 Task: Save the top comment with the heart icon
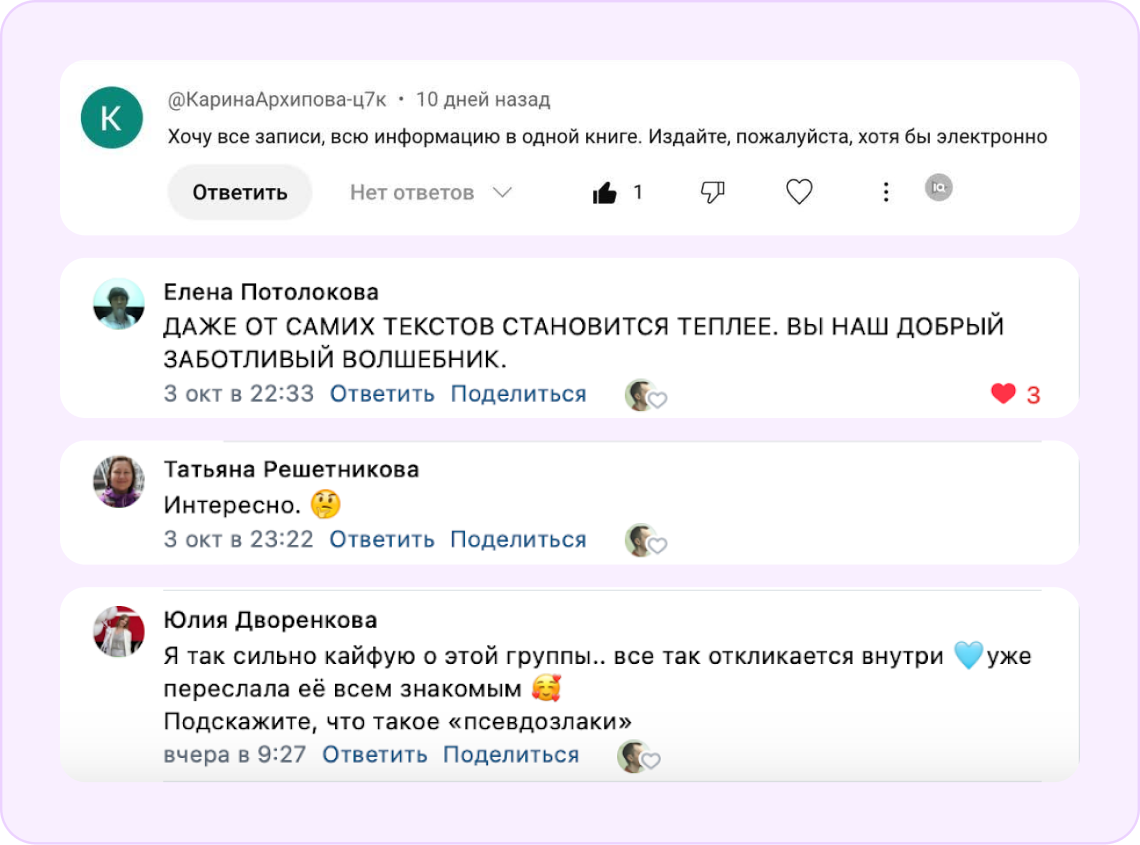coord(799,192)
